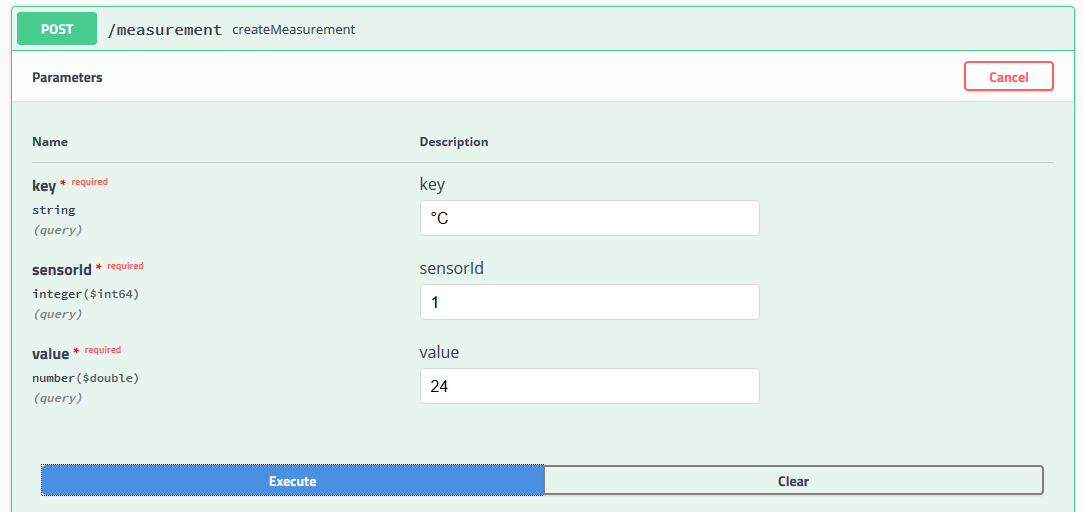The height and width of the screenshot is (512, 1084).
Task: Run the request with Execute
Action: 292,481
